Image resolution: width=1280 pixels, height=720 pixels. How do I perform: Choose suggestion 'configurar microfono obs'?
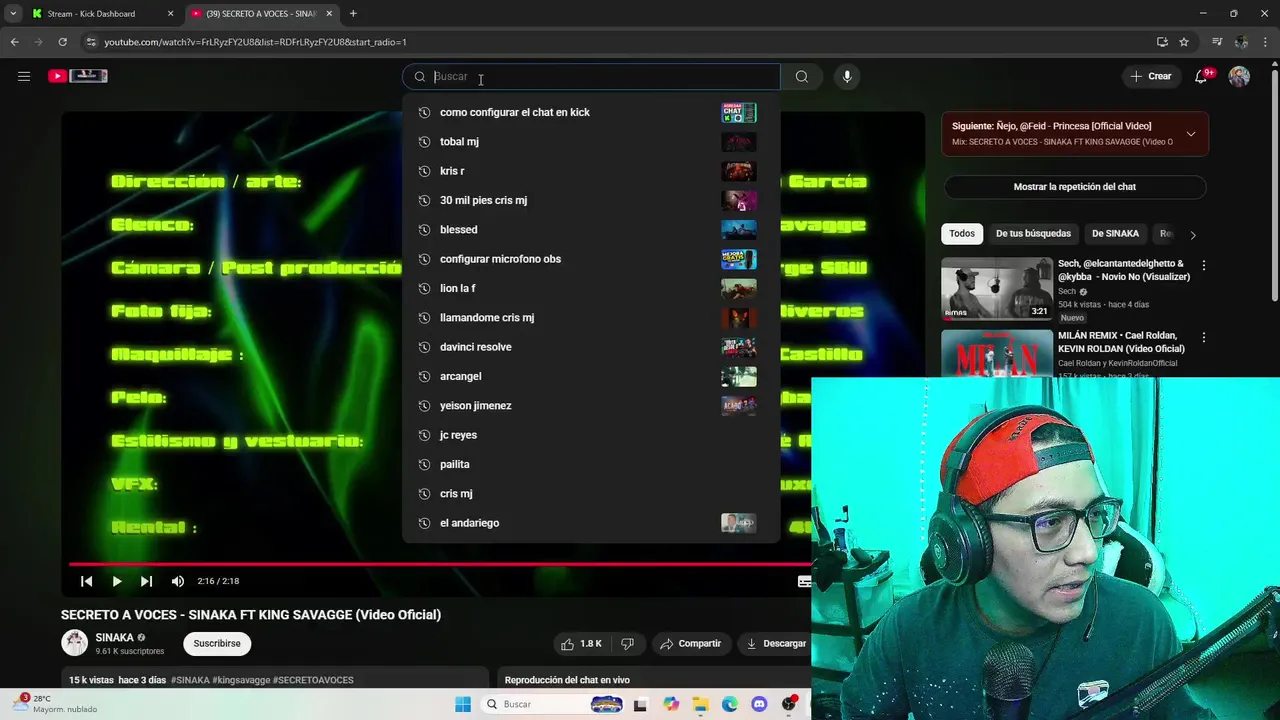pos(591,259)
